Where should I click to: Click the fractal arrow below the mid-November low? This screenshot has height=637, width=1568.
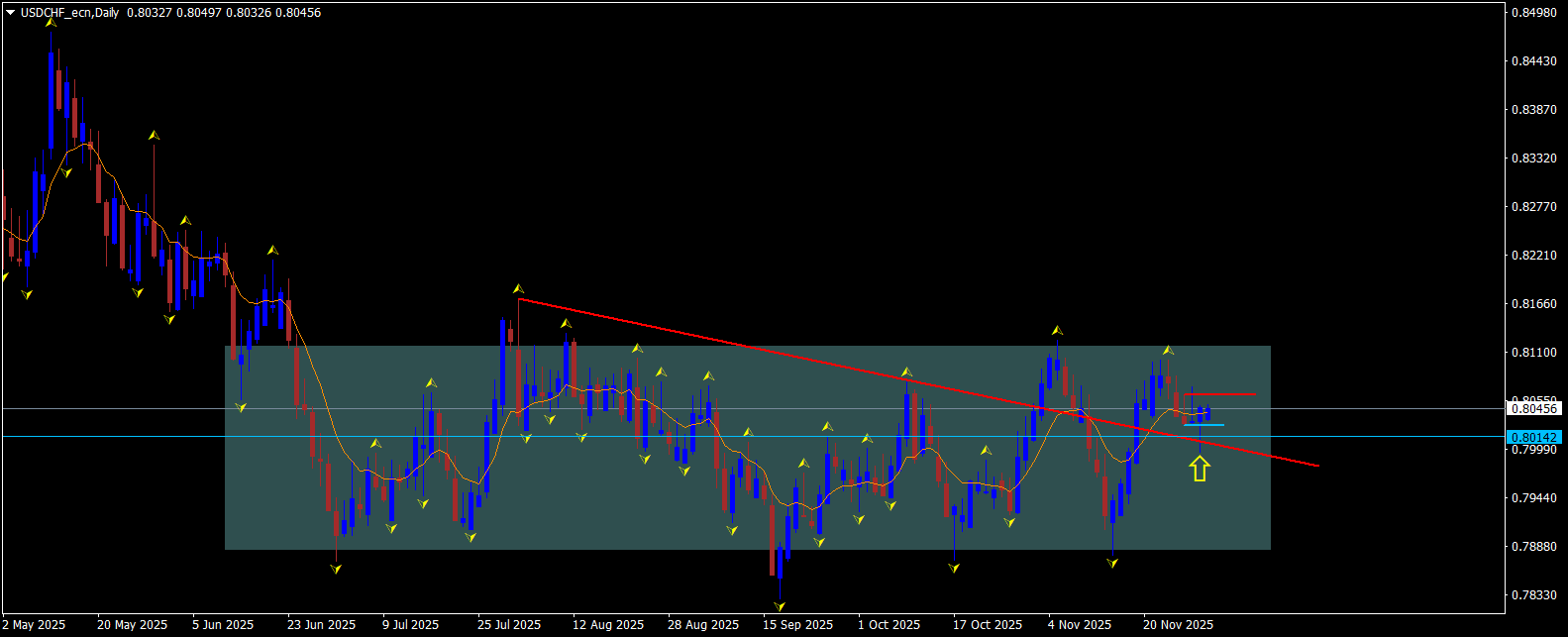coord(1112,562)
